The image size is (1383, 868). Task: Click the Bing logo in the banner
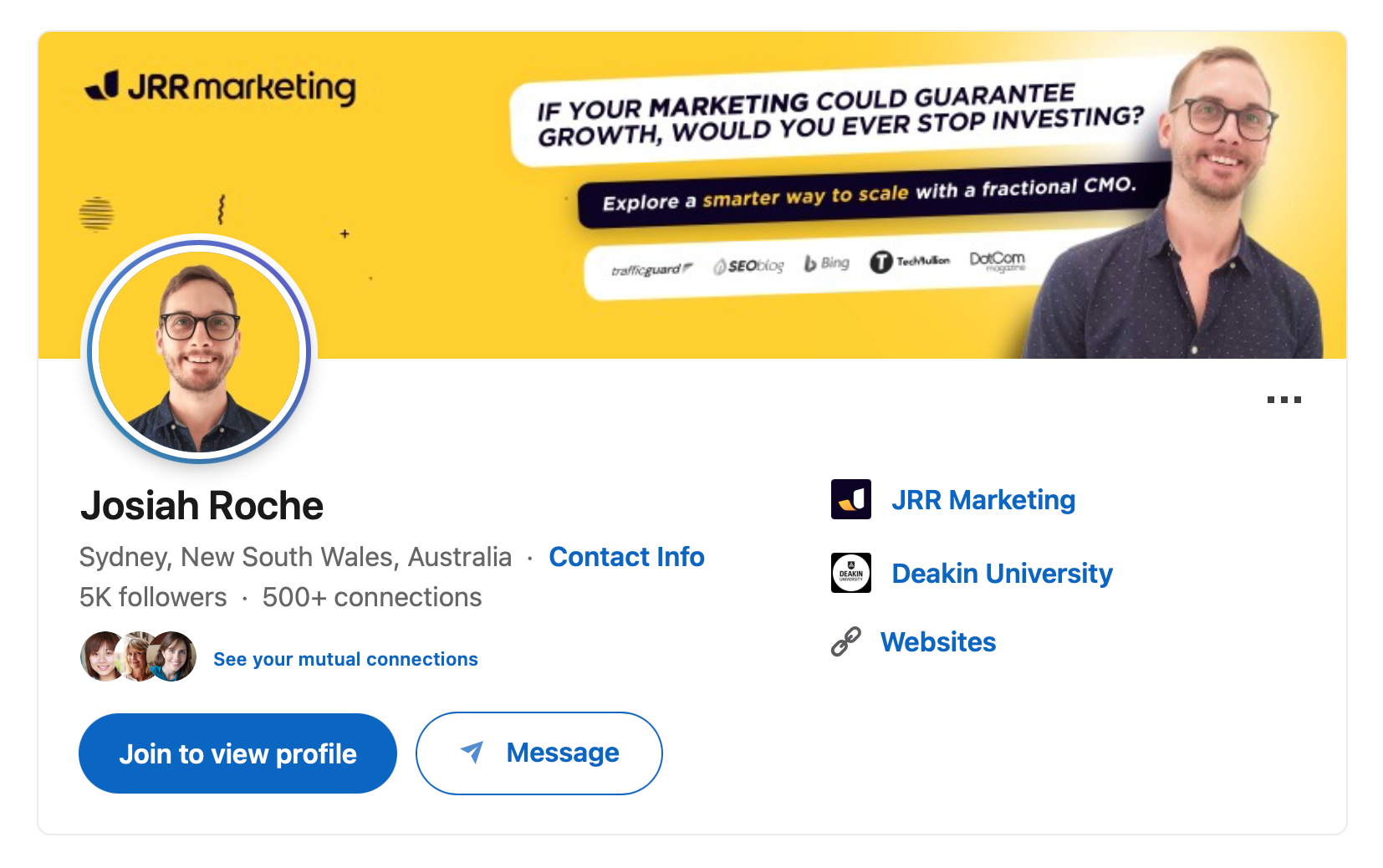click(826, 263)
